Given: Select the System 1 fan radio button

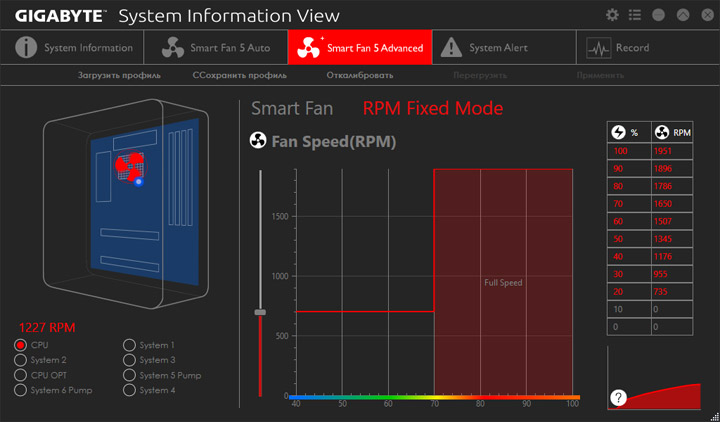Looking at the screenshot, I should (129, 345).
